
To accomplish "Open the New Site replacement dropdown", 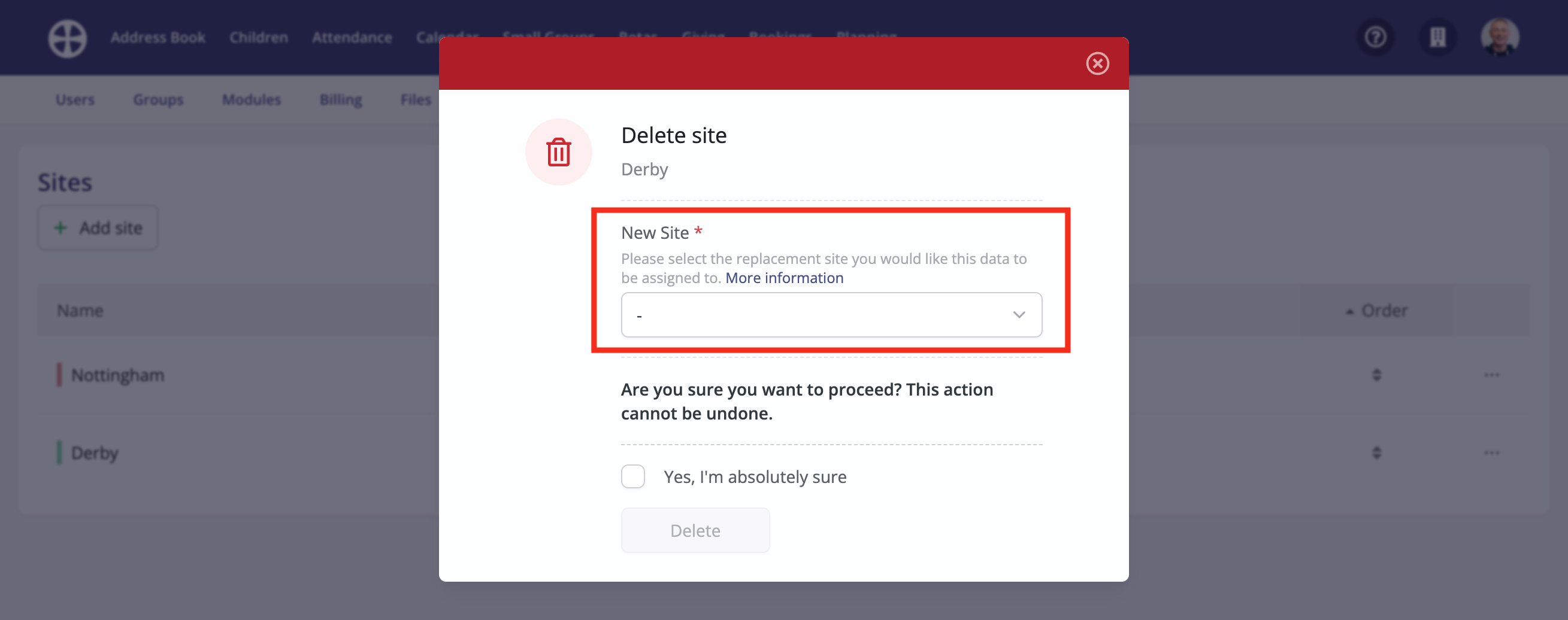I will click(x=831, y=315).
